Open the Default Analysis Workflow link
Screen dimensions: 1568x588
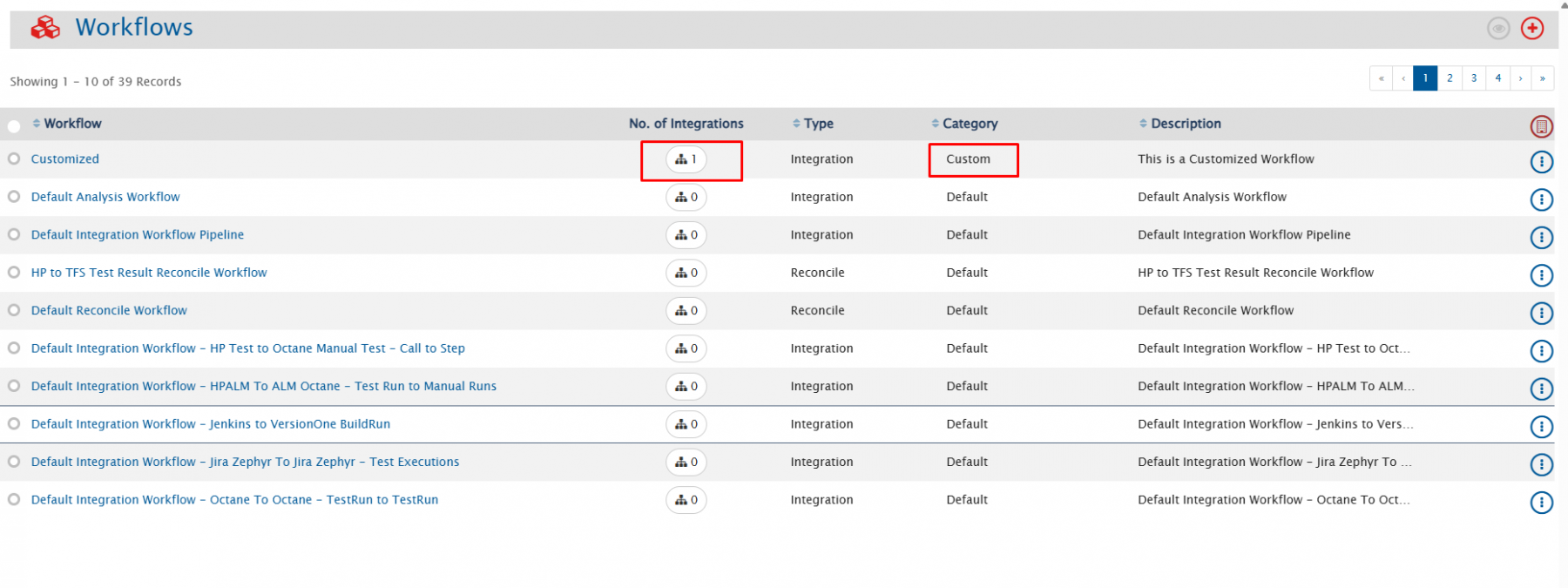105,197
